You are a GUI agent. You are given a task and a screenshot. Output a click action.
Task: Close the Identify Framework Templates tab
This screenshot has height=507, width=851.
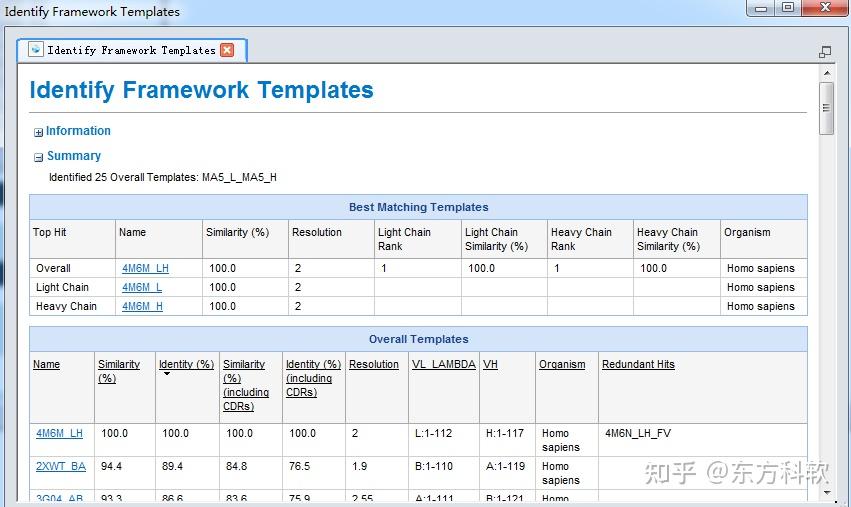(227, 50)
